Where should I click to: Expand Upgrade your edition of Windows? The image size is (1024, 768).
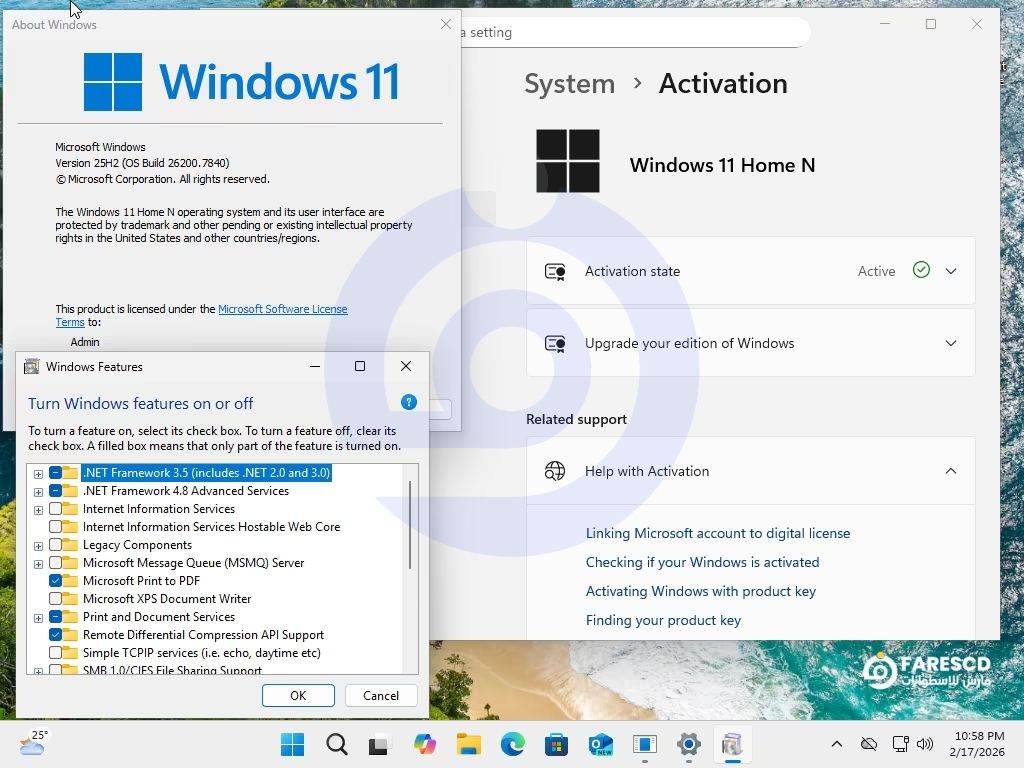(x=951, y=343)
